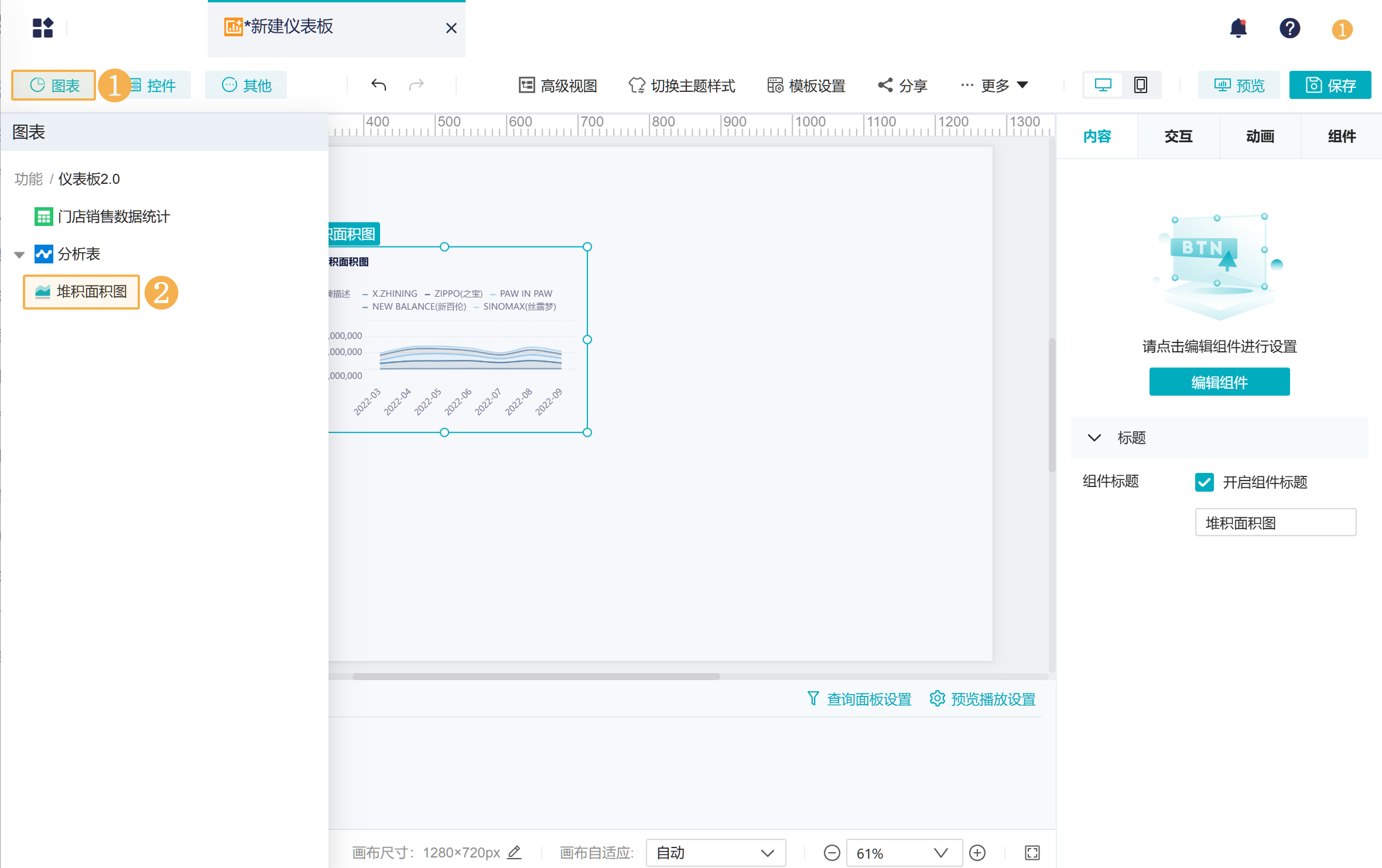Click the component title input field
This screenshot has height=868, width=1382.
pyautogui.click(x=1275, y=523)
